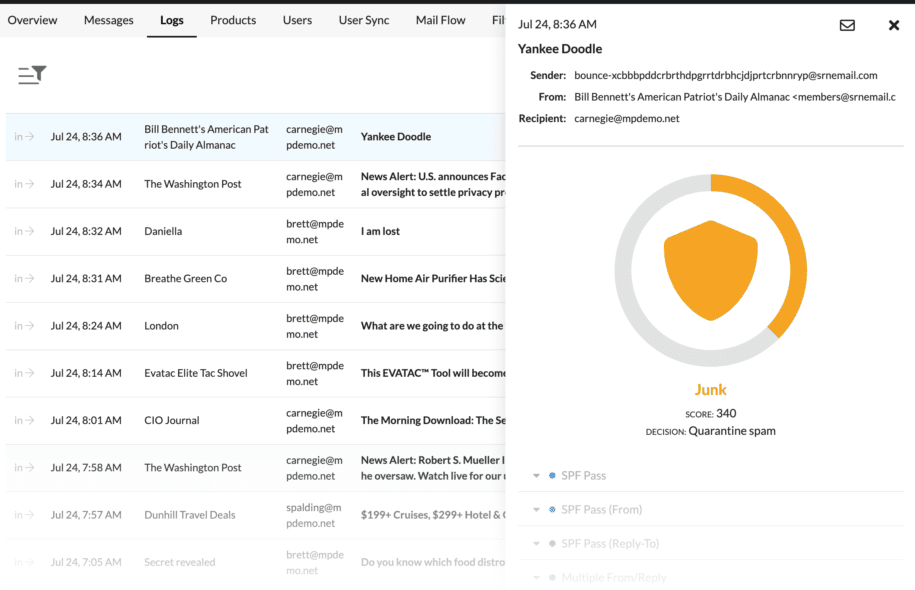The image size is (915, 590).
Task: Open the Users tab
Action: [x=297, y=20]
